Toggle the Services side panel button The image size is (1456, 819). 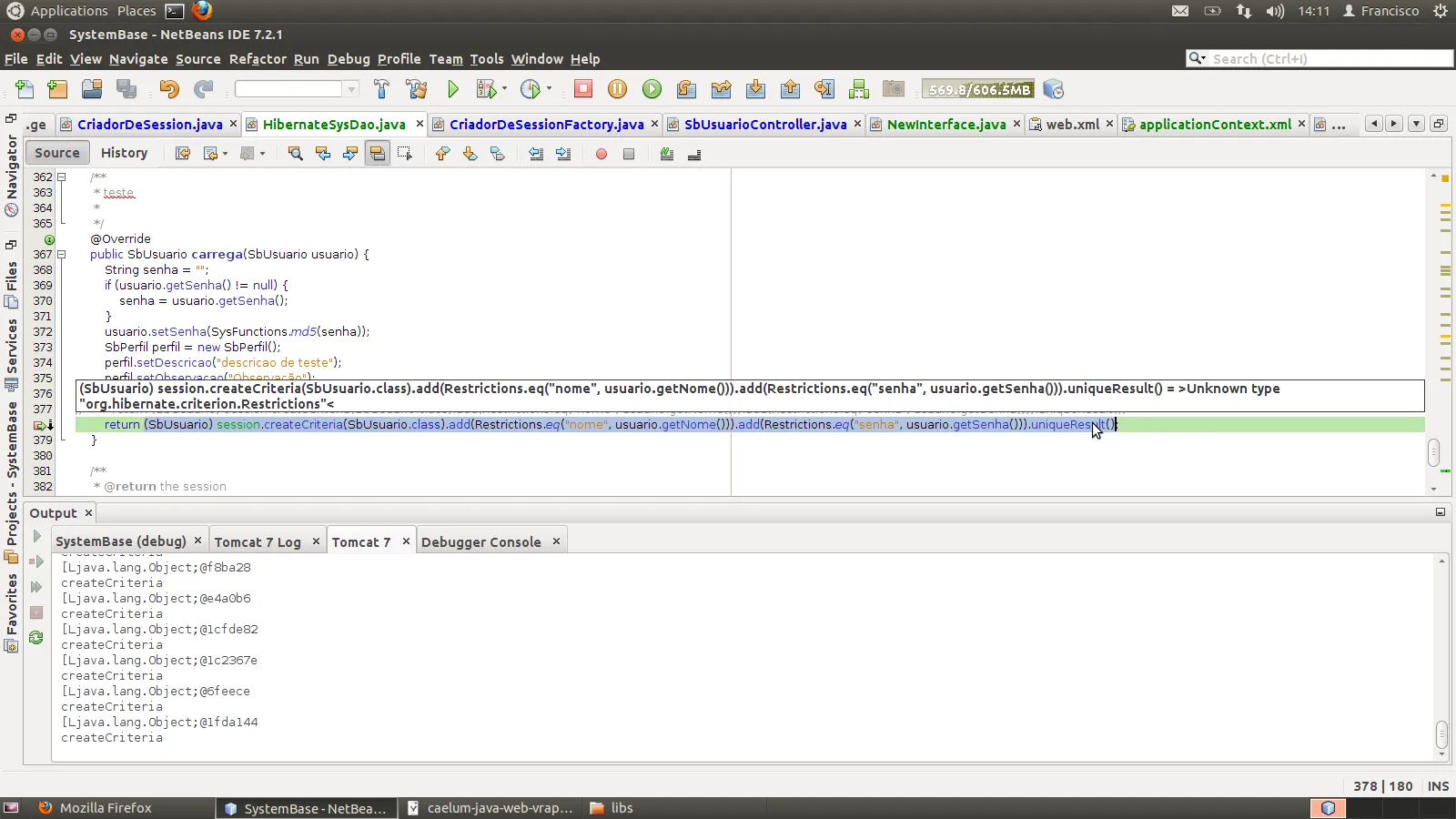click(11, 354)
